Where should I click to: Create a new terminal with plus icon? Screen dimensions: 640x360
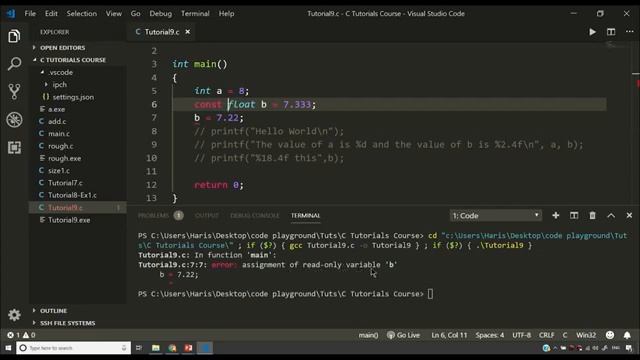coord(556,216)
